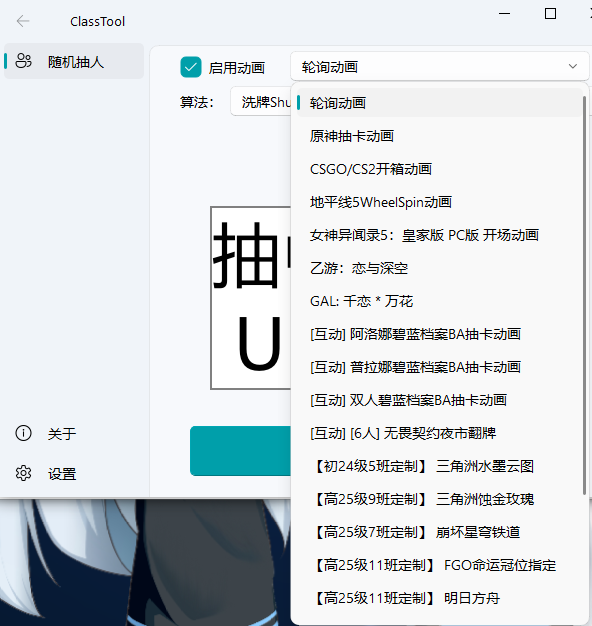592x626 pixels.
Task: Pick 【高25级7班定制】 崩坏星穹铁道
Action: coord(439,532)
